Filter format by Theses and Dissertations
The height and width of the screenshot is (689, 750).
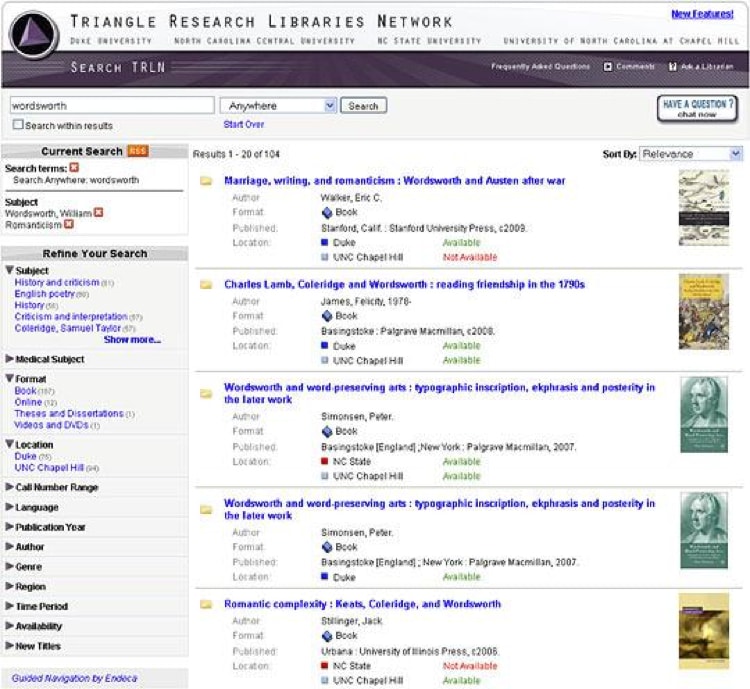[69, 413]
